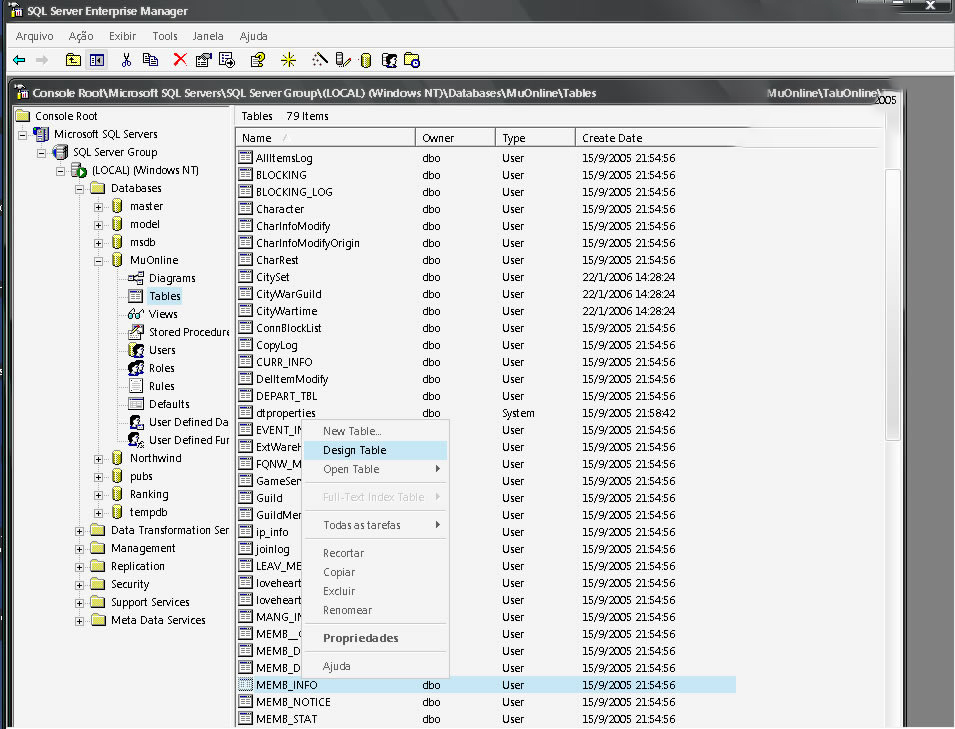Select the MEMB_NOTICE table row
Viewport: 955px width, 729px height.
293,702
